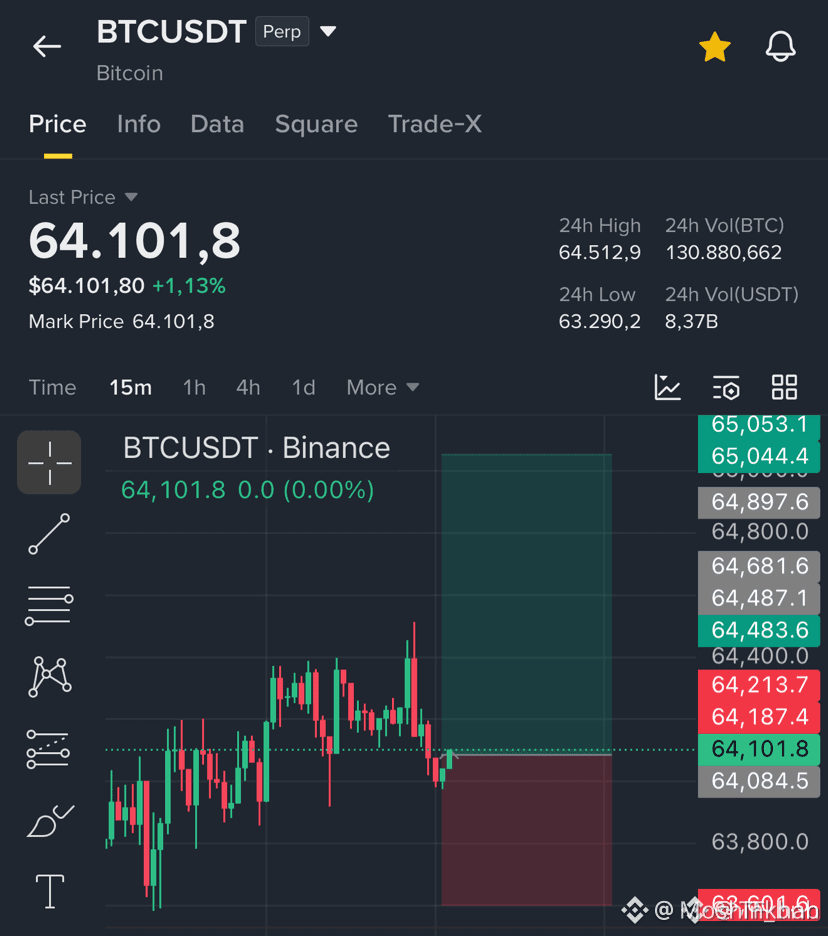Click the 24h Vol(BTC) value 130.880,662
This screenshot has width=828, height=936.
[x=724, y=253]
